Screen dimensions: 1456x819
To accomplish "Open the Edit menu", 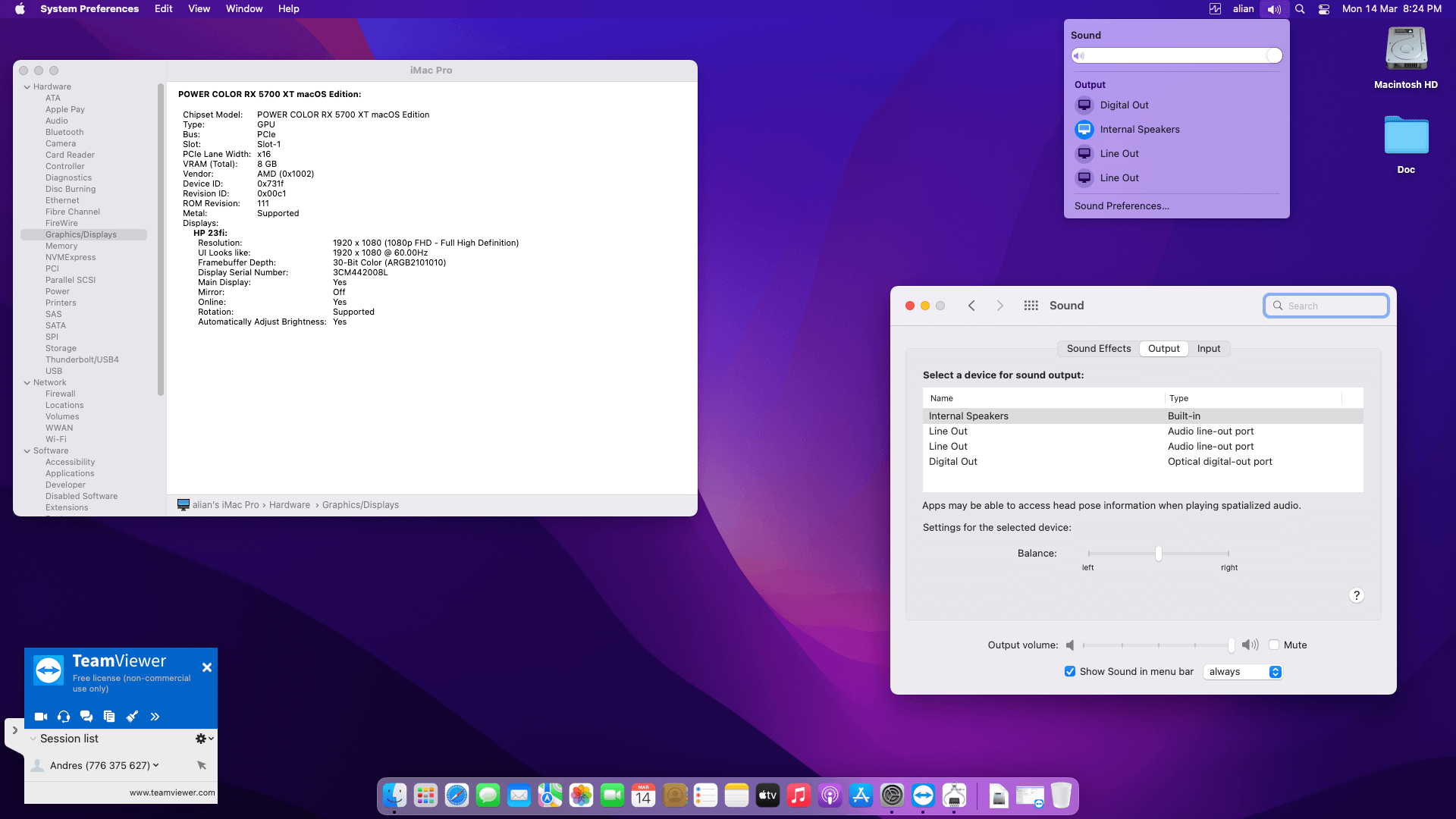I will coord(163,9).
